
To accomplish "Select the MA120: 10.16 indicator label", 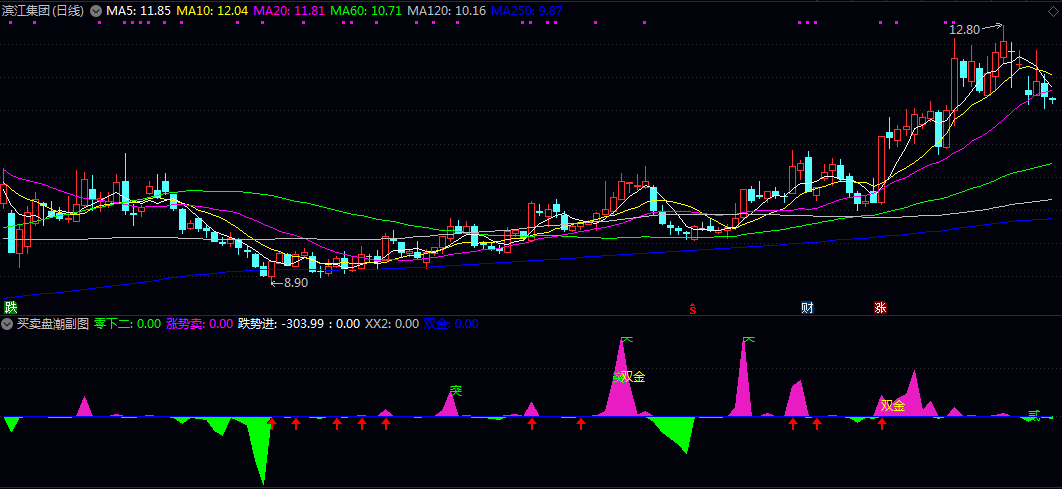I will tap(447, 11).
